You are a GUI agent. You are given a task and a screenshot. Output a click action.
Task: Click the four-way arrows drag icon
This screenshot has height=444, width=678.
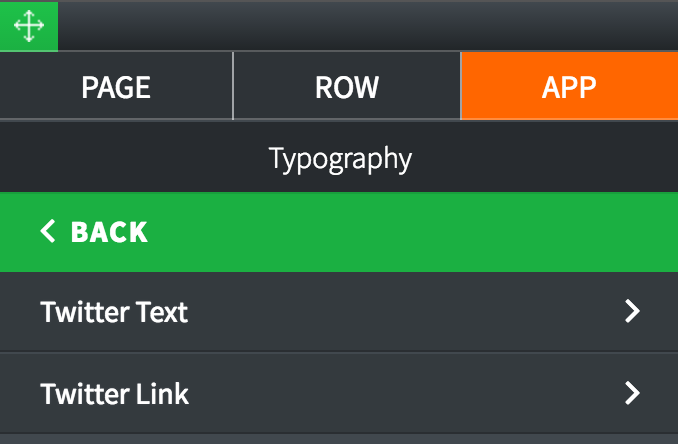click(x=29, y=26)
